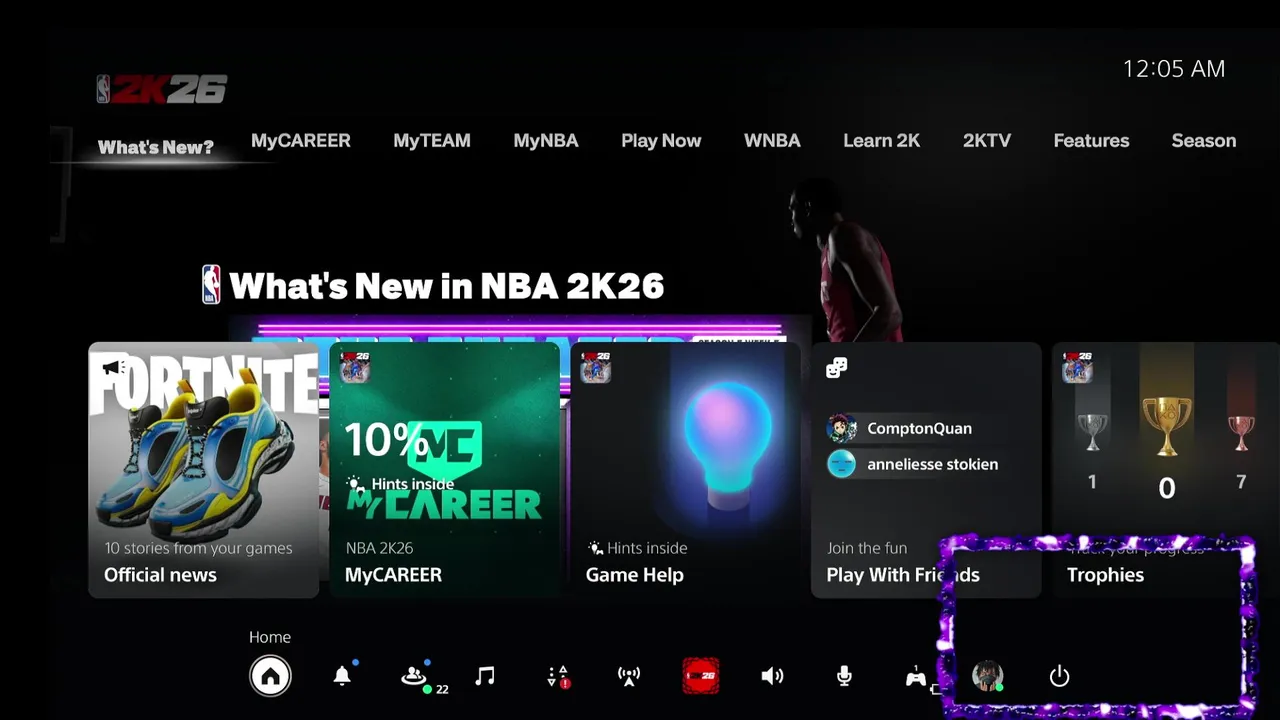Select the Power icon

[1060, 676]
